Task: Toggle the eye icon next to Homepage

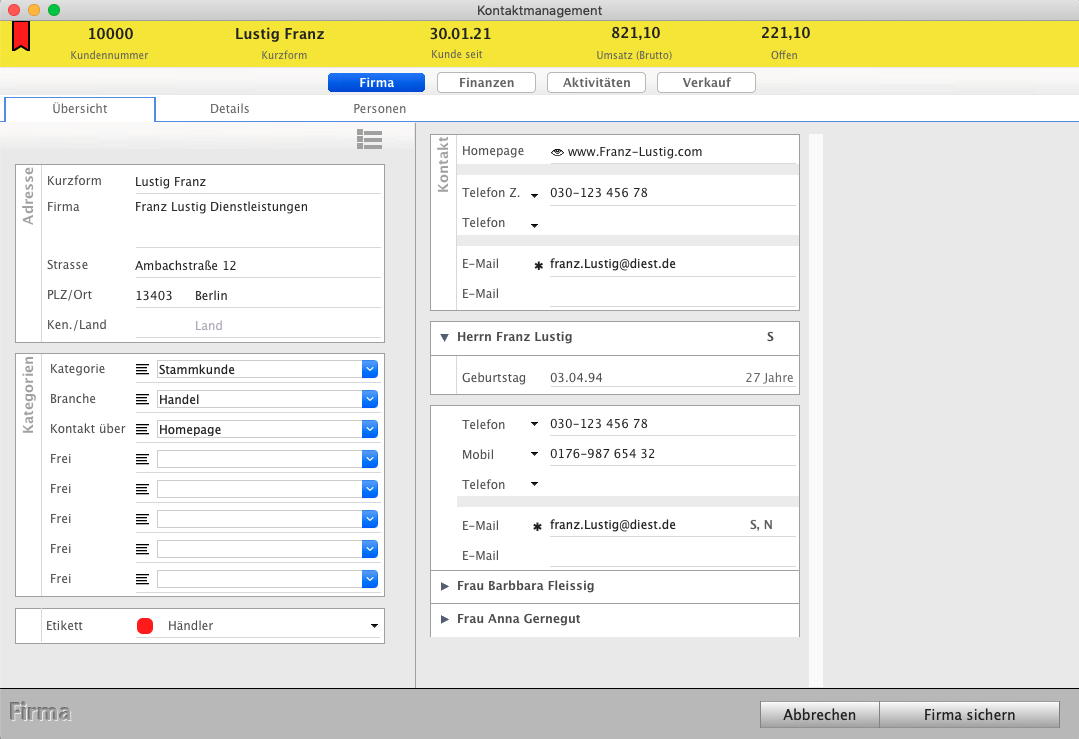Action: 557,153
